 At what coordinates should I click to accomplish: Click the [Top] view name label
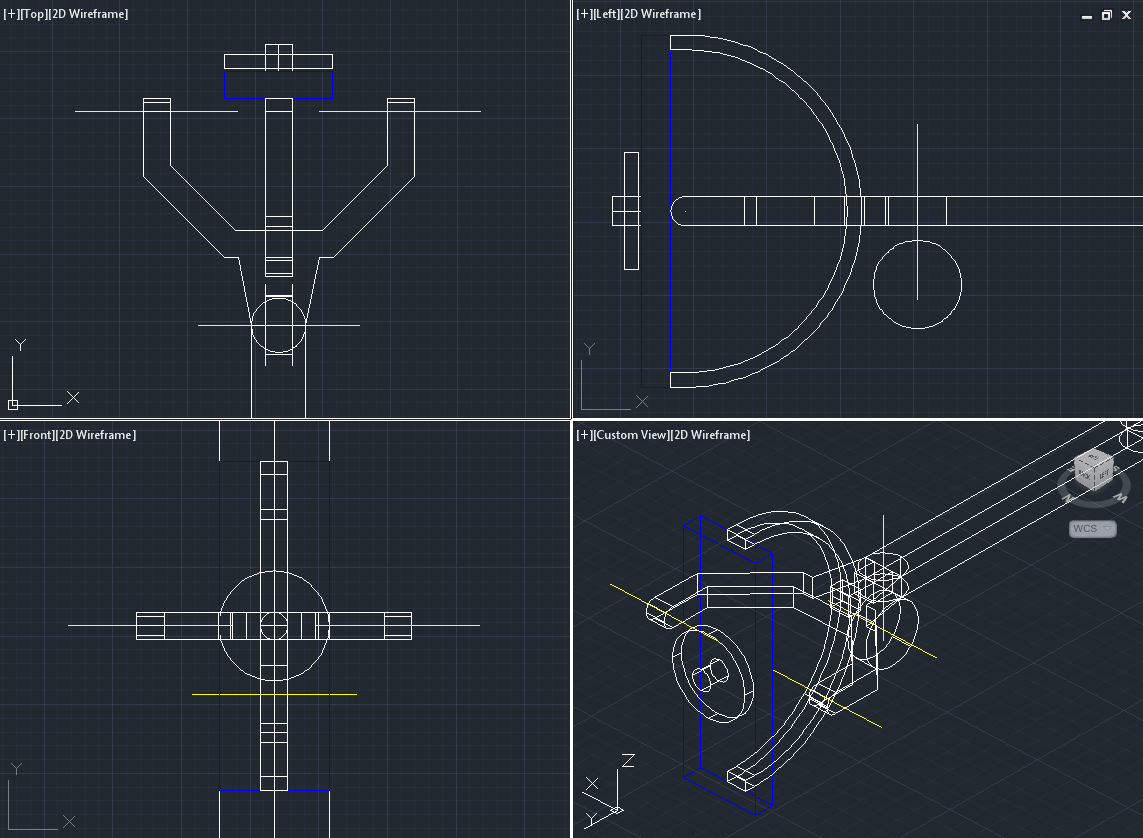(x=33, y=14)
